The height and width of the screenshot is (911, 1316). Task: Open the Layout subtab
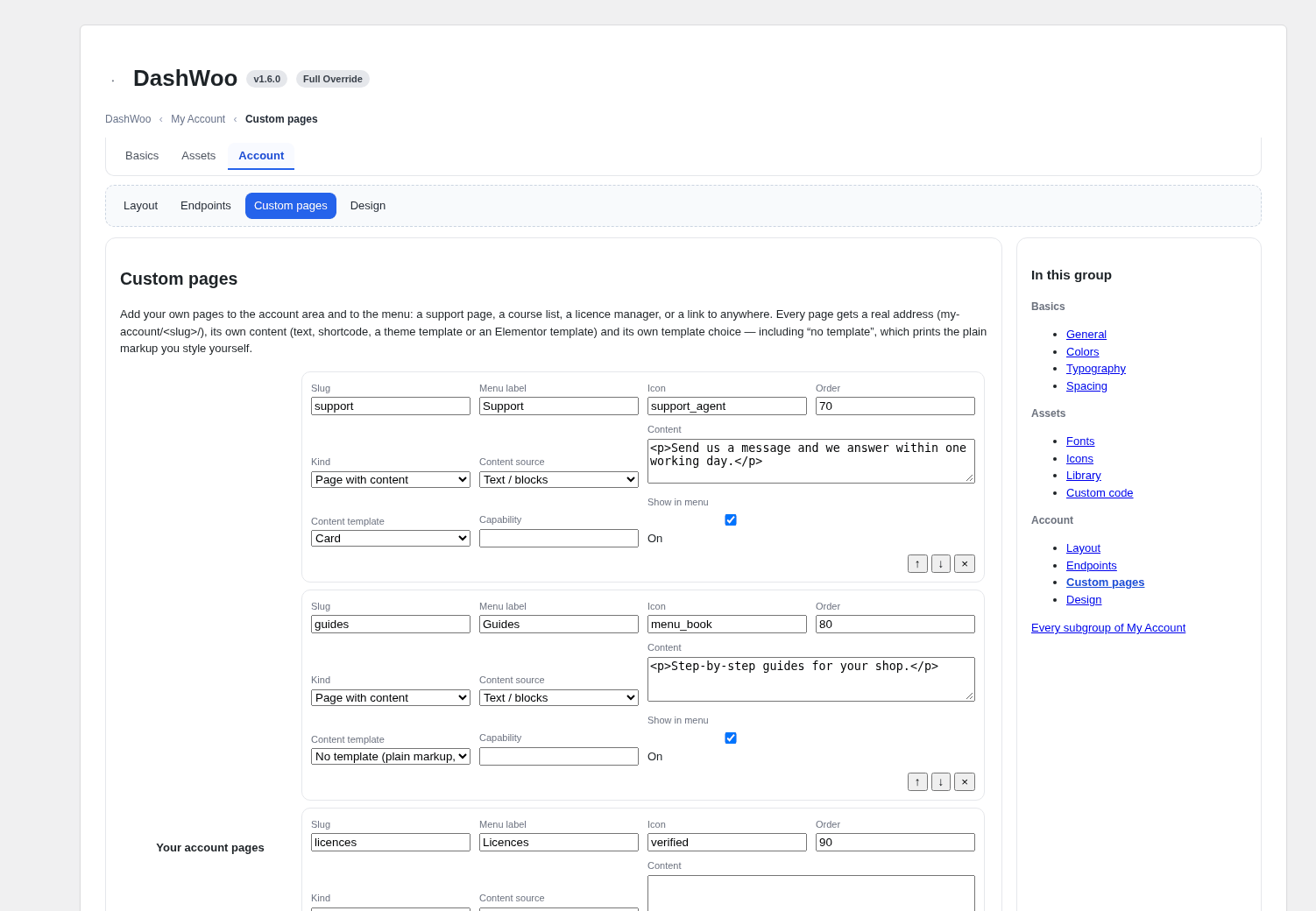click(x=141, y=206)
